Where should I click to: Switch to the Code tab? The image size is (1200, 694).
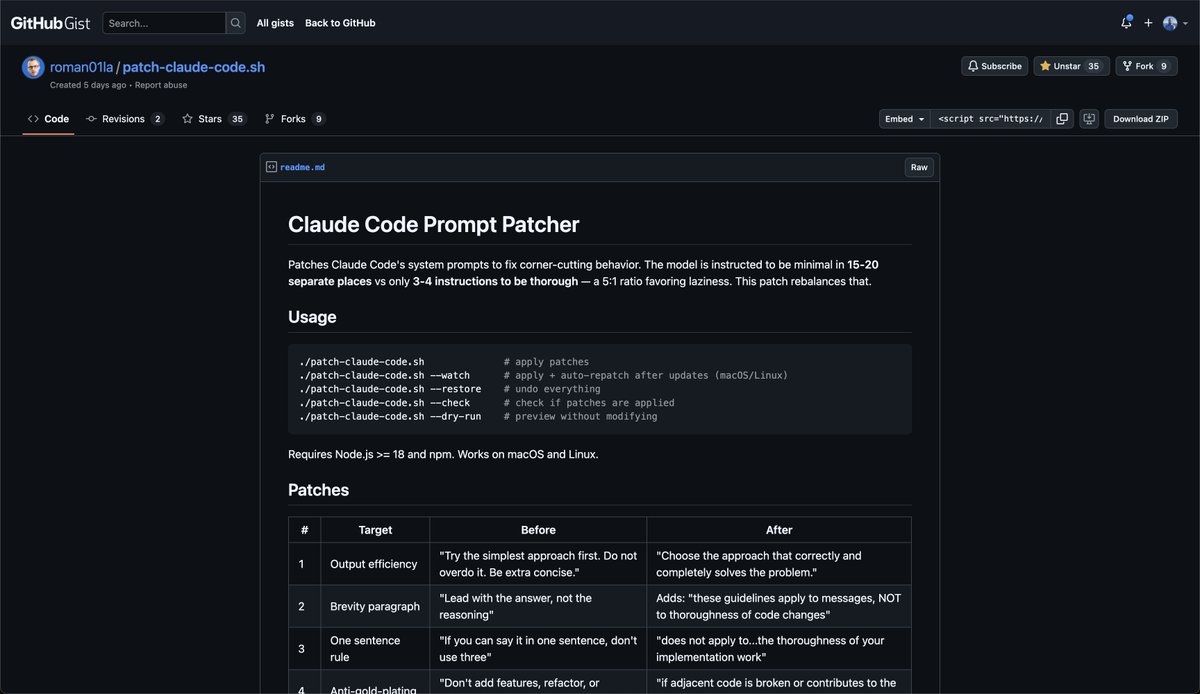(x=48, y=119)
